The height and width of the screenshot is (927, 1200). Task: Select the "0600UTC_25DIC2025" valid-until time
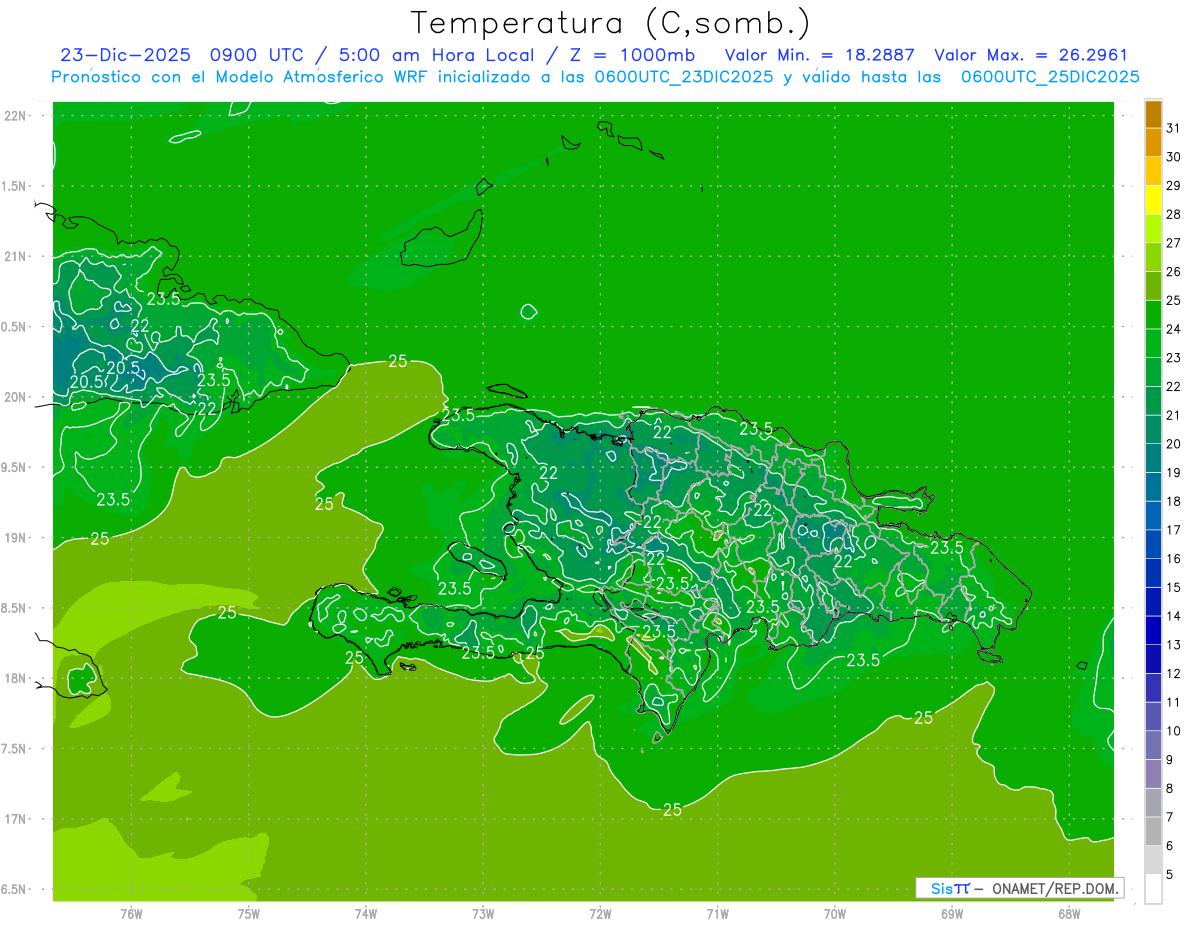1050,77
